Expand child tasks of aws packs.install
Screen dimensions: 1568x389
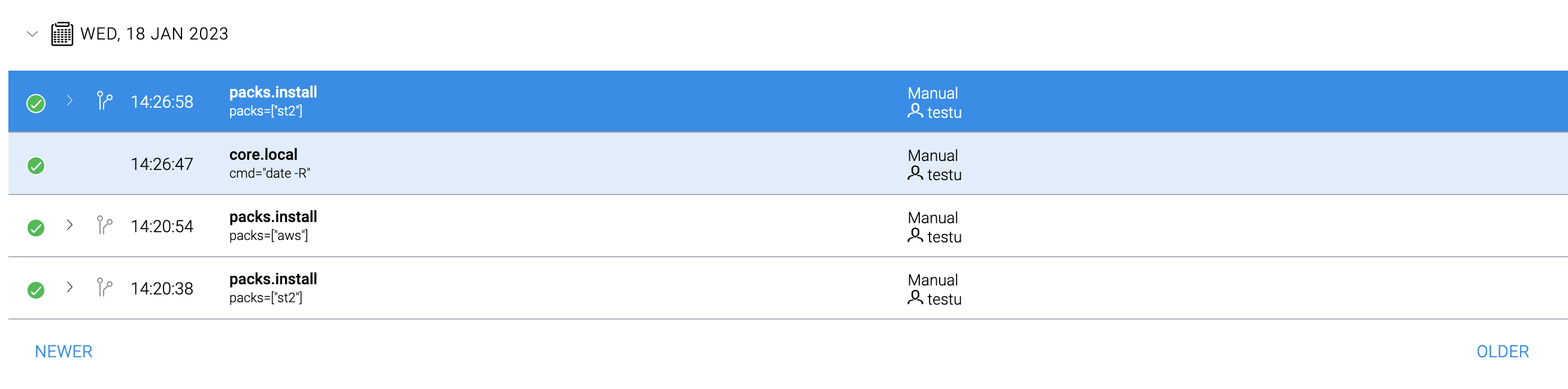pos(69,226)
